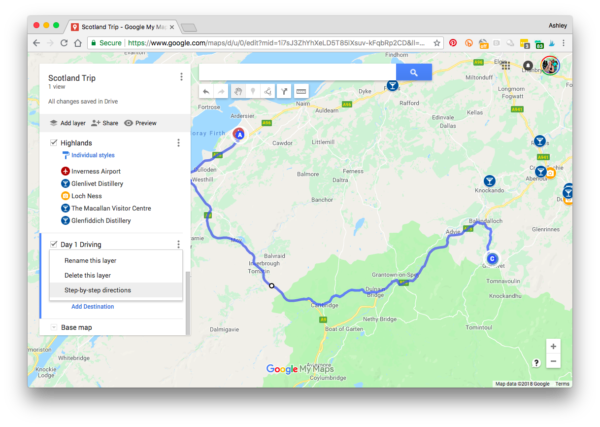Click distillery marker near Knockando
Screen dimensions: 600x427
tap(489, 181)
